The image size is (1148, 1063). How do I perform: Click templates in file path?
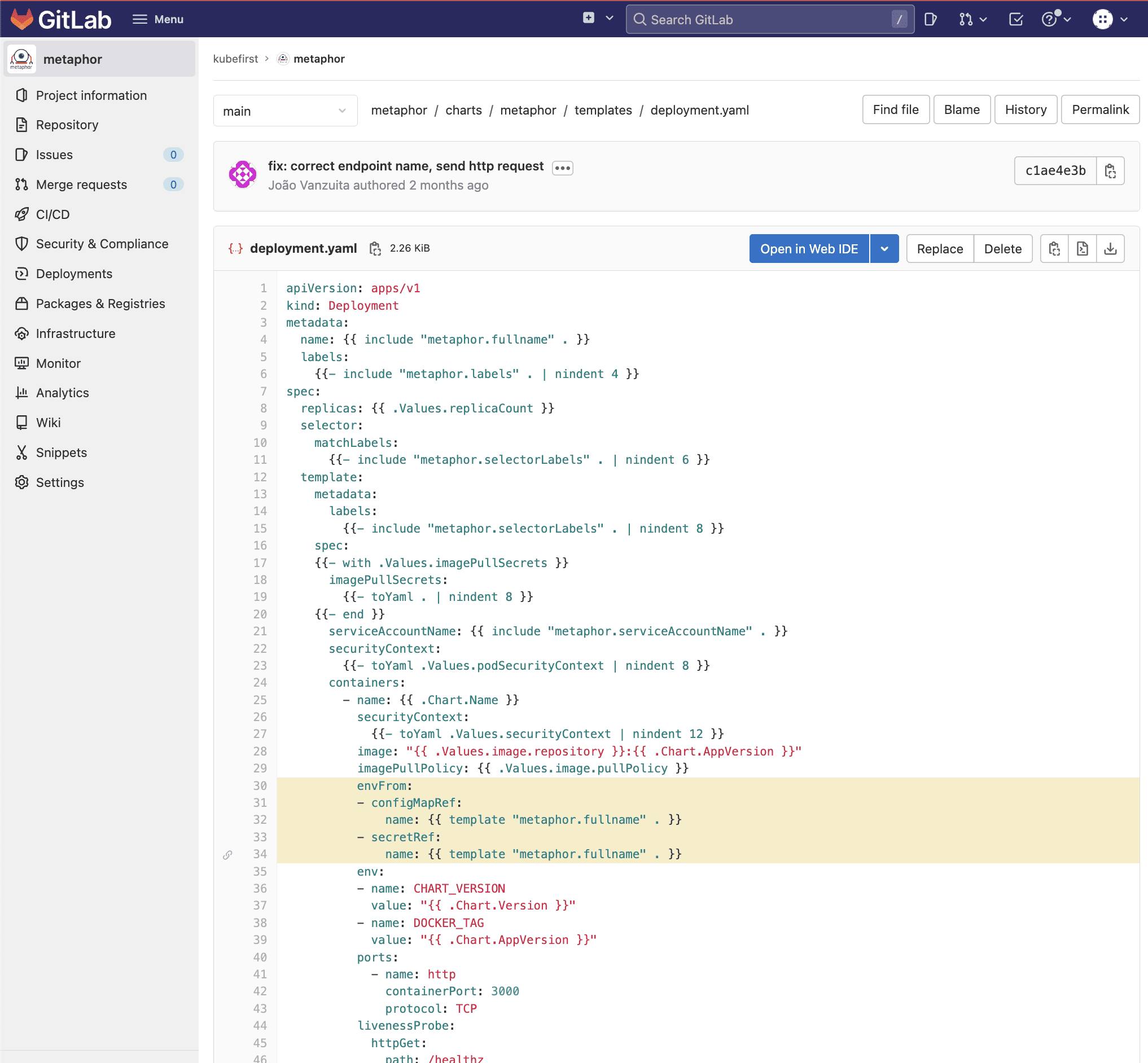click(x=603, y=111)
